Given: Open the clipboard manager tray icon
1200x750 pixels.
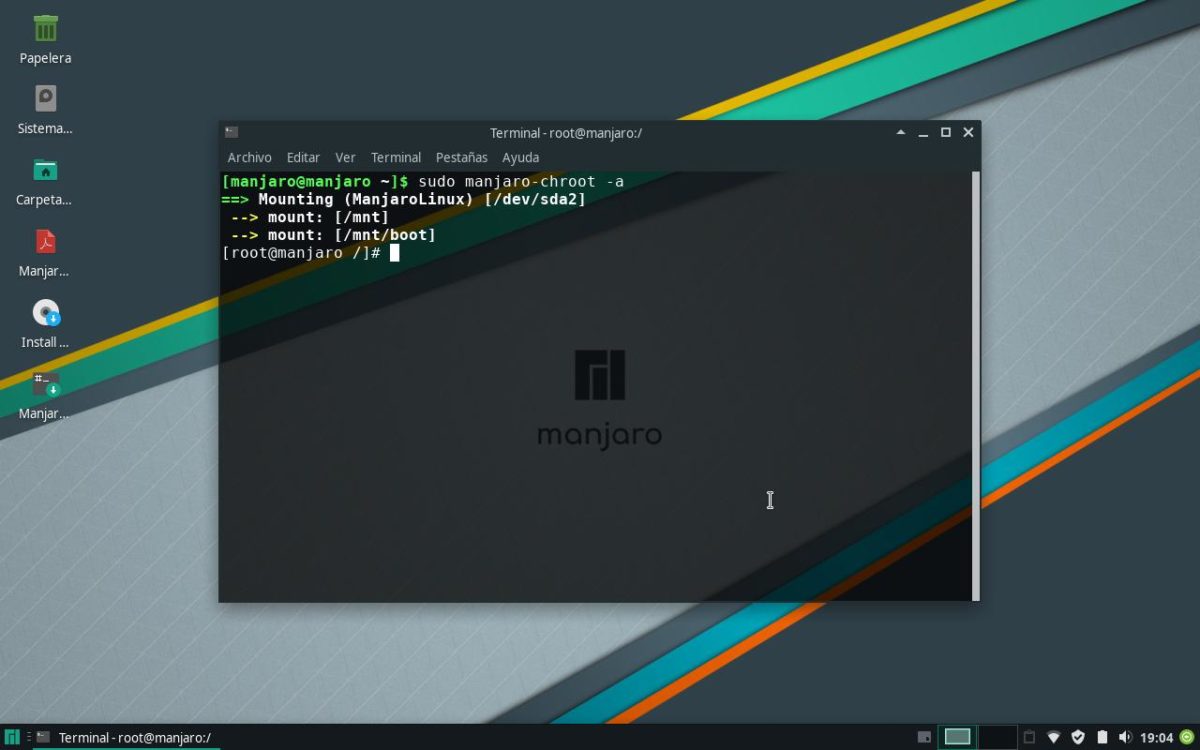Looking at the screenshot, I should [x=1029, y=737].
